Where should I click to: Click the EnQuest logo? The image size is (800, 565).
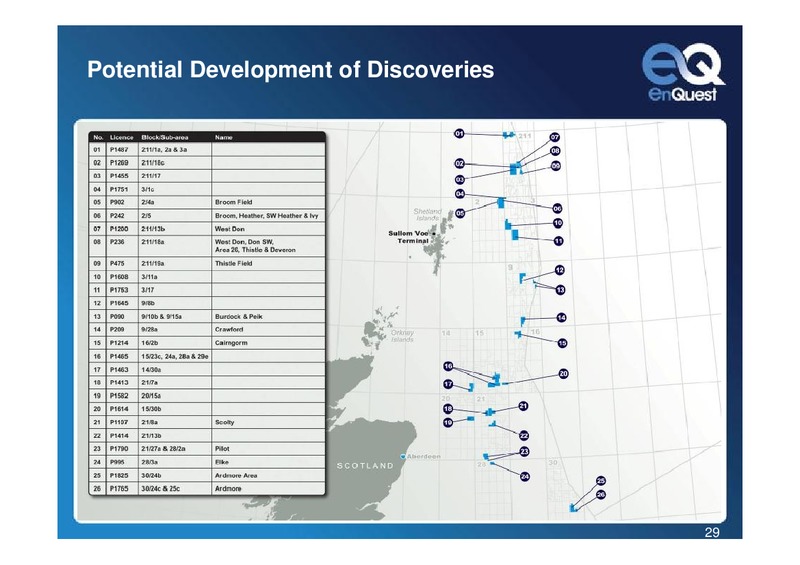pos(682,72)
